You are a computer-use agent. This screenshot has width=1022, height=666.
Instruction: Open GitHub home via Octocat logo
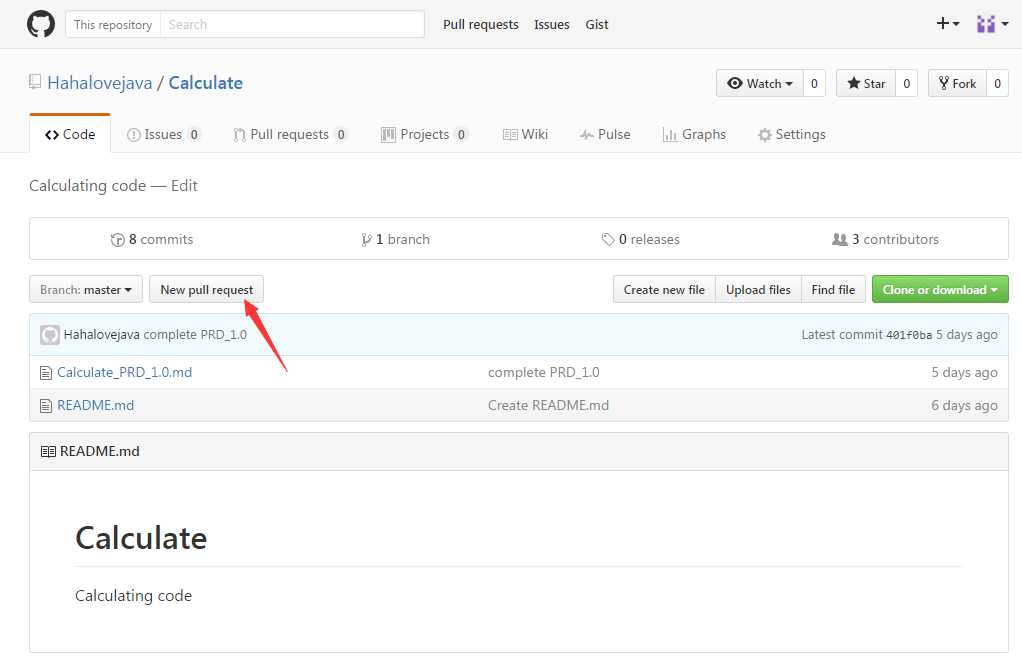pos(40,24)
